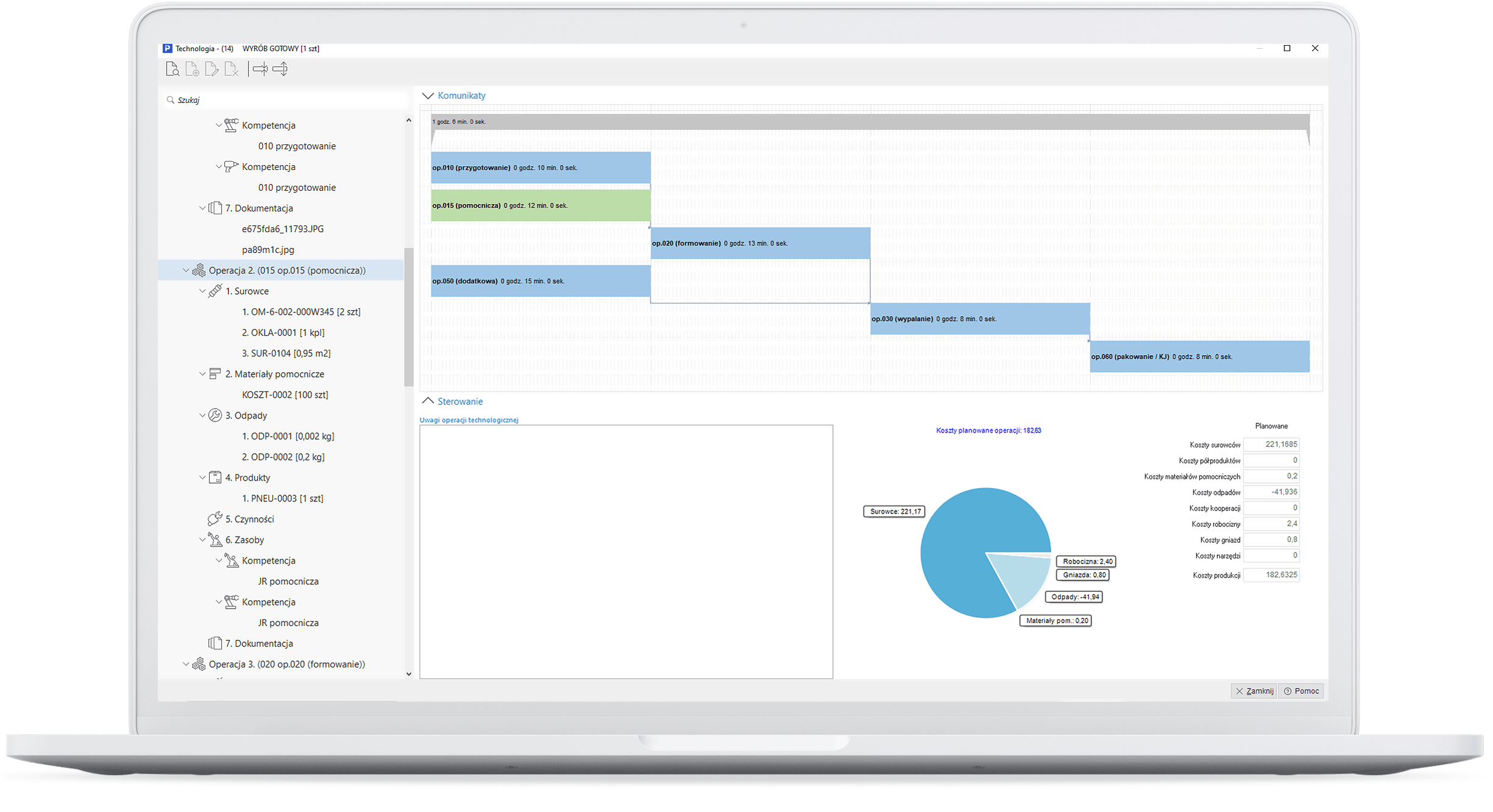The image size is (1493, 812).
Task: Click the edit document toolbar icon
Action: pos(211,69)
